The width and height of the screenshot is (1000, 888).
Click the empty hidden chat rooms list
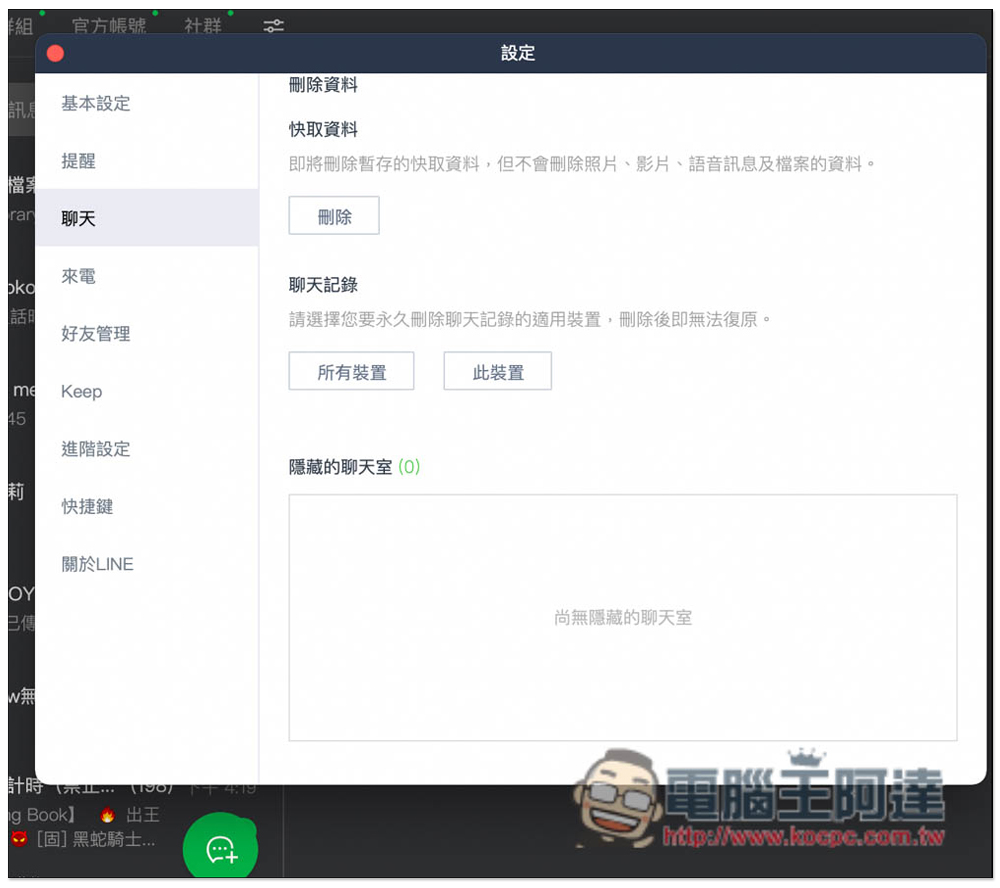coord(622,617)
